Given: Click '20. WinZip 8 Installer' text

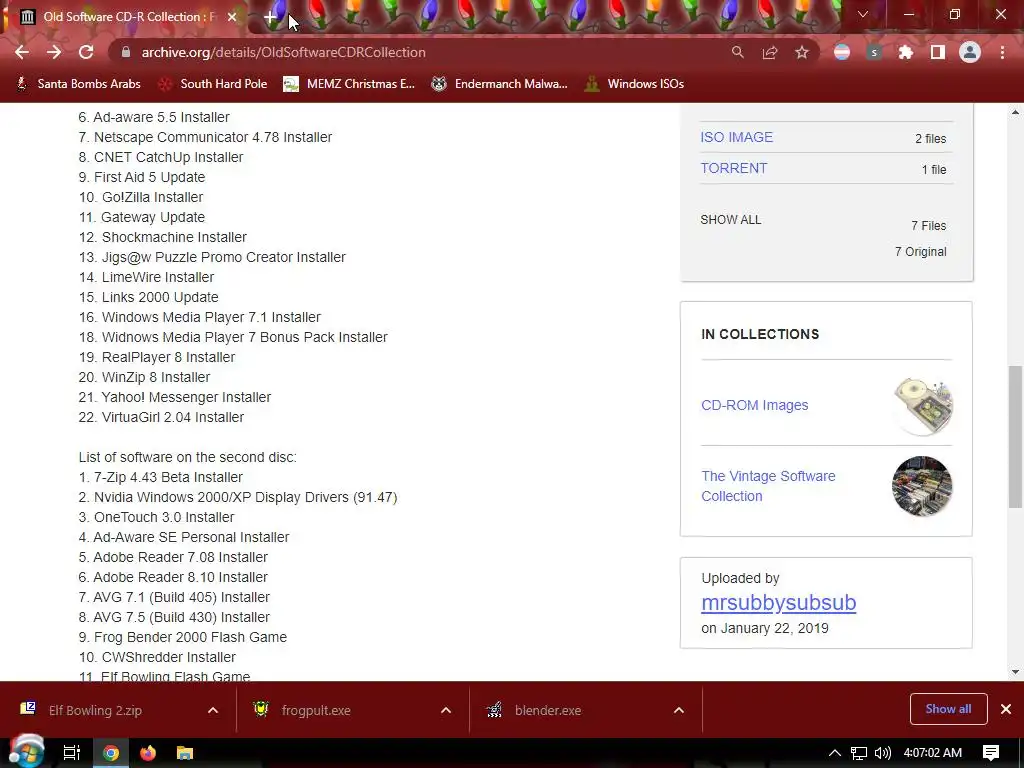Looking at the screenshot, I should pos(144,377).
